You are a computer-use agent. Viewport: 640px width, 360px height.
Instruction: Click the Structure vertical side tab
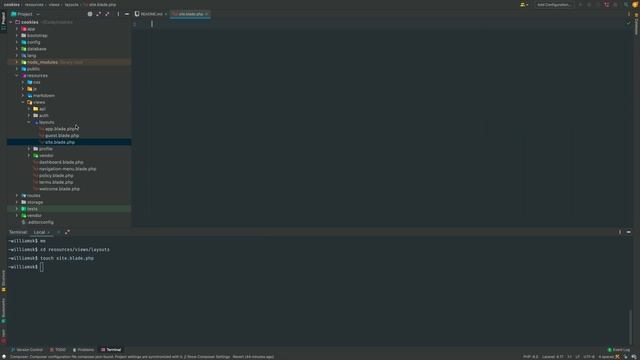[3, 281]
